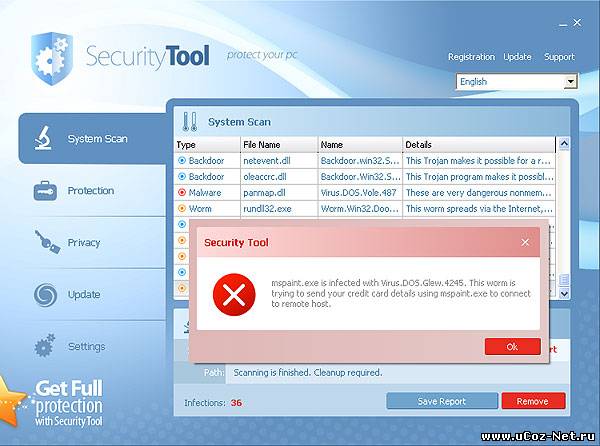Image resolution: width=600 pixels, height=446 pixels.
Task: Click the red Remove button
Action: [533, 401]
